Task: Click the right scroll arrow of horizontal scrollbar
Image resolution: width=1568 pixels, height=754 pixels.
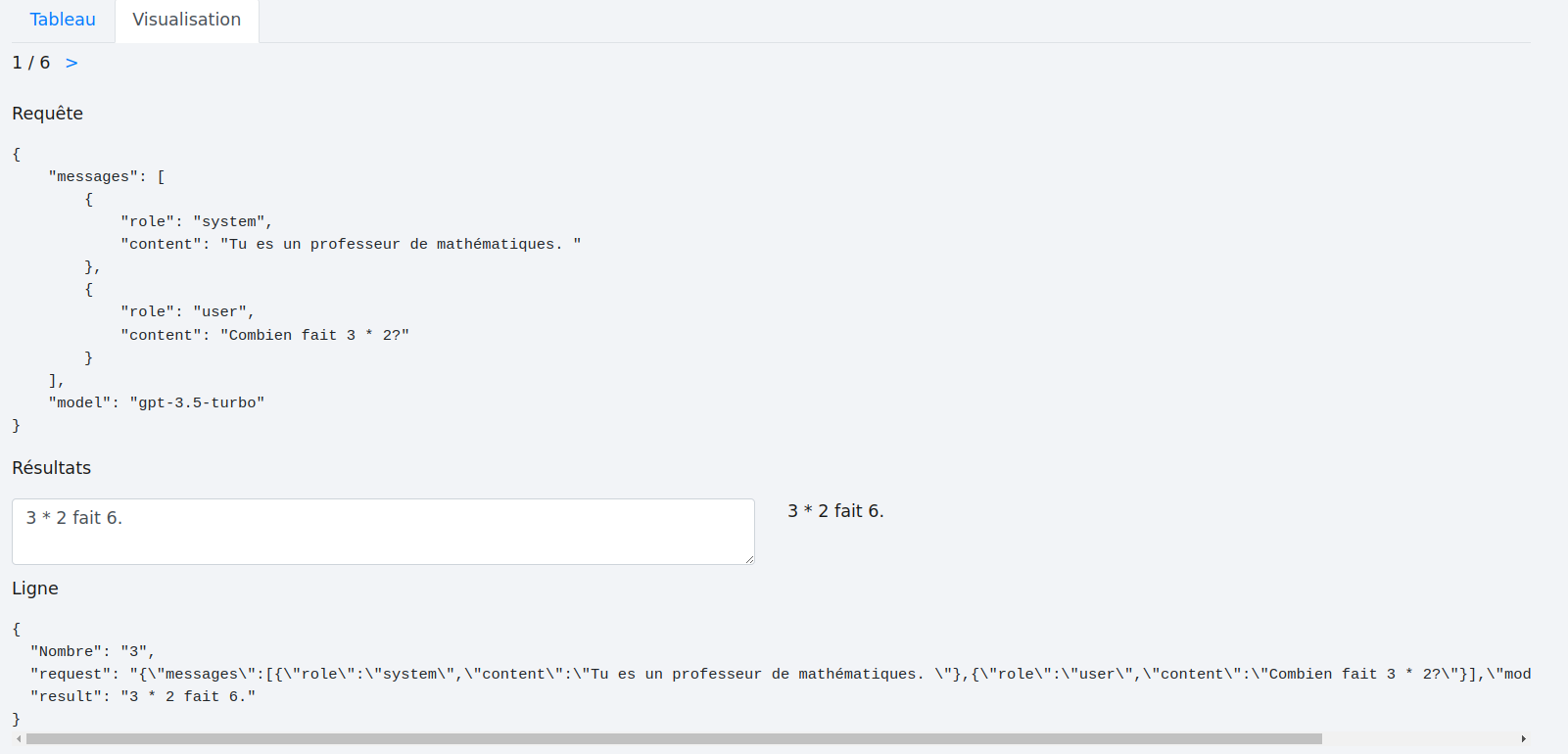Action: tap(1523, 739)
